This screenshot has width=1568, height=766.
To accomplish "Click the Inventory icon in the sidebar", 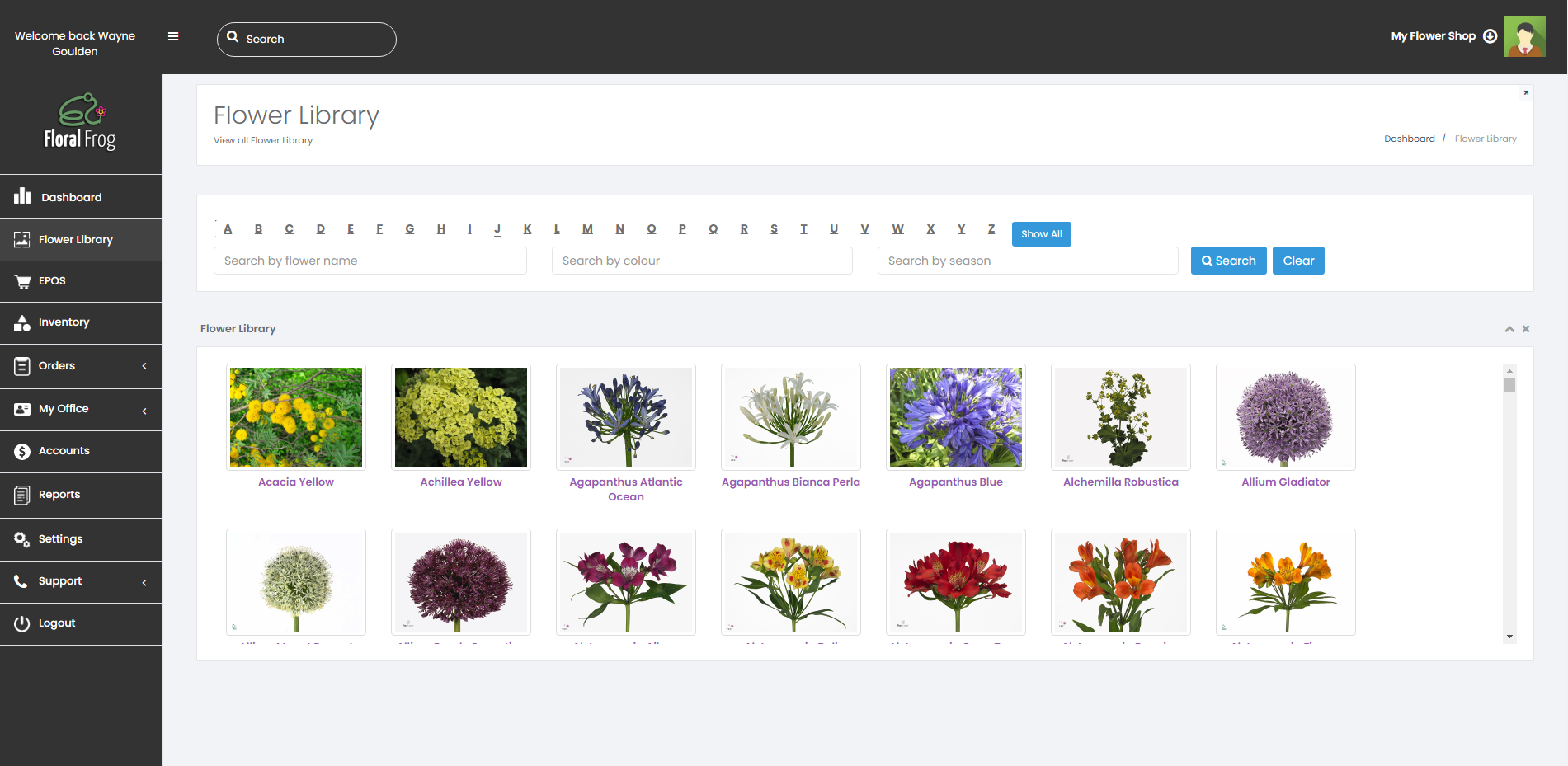I will (x=21, y=322).
